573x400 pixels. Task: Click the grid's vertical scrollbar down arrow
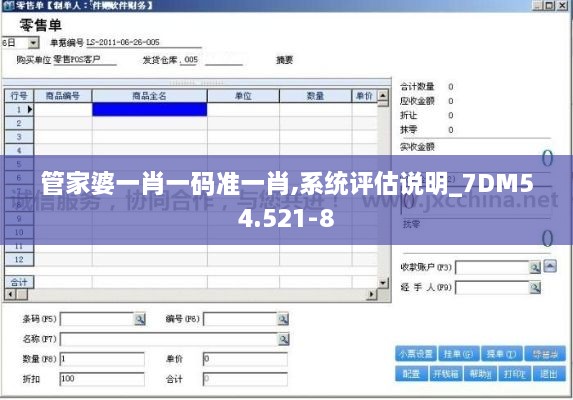pyautogui.click(x=383, y=283)
